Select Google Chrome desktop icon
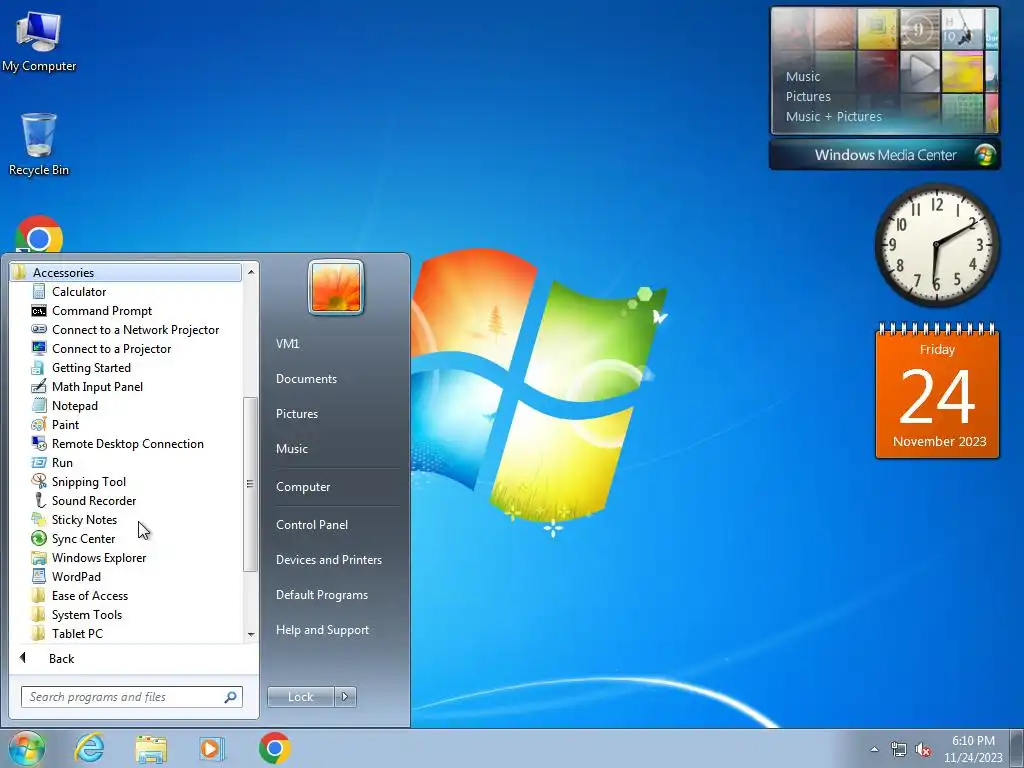 39,234
